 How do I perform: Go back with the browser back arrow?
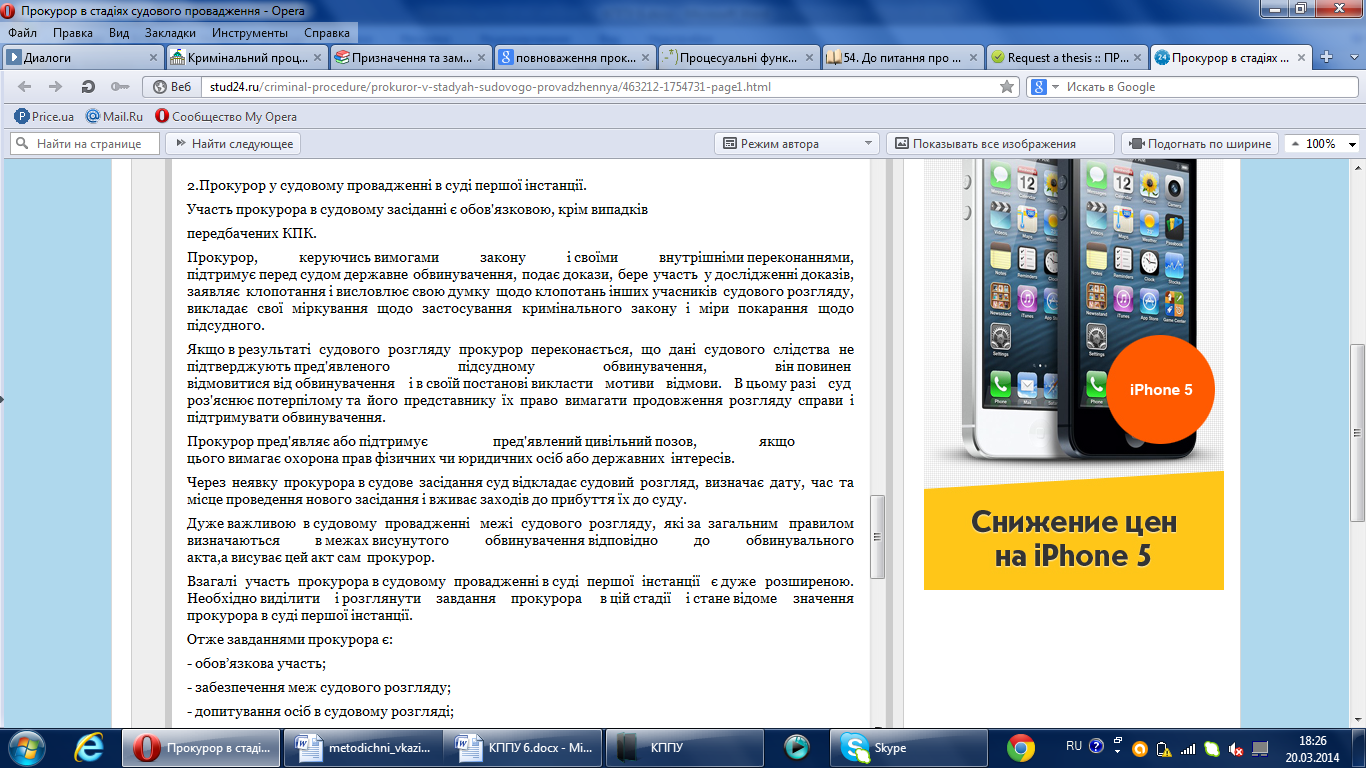[27, 87]
